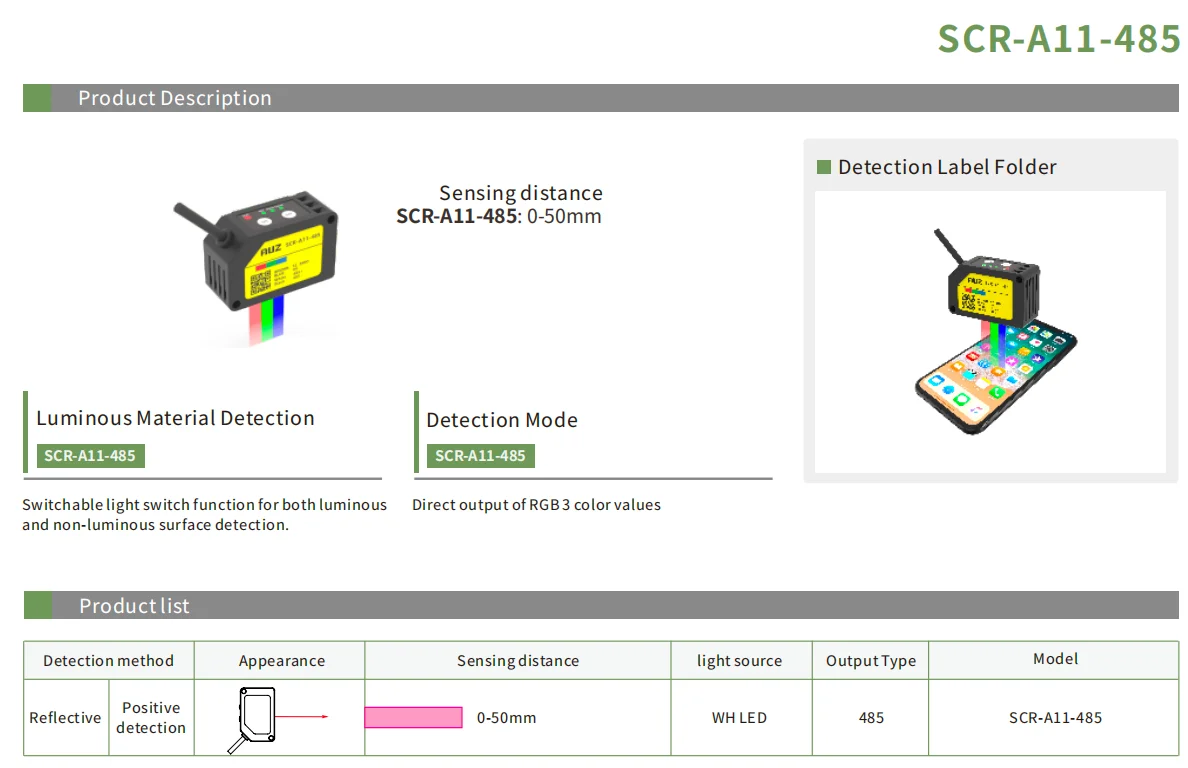Click the SCR-A11-485 tag under Luminous Material Detection

pos(90,456)
